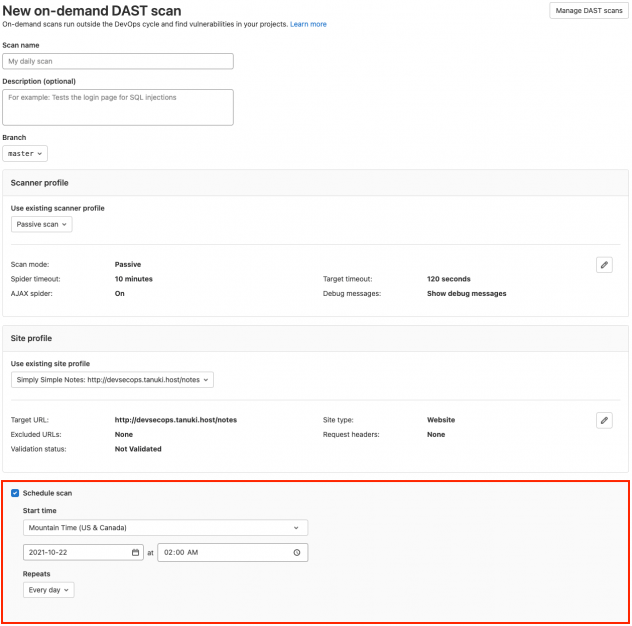Open the Every day repeats dropdown
Image resolution: width=632 pixels, height=626 pixels.
[48, 590]
